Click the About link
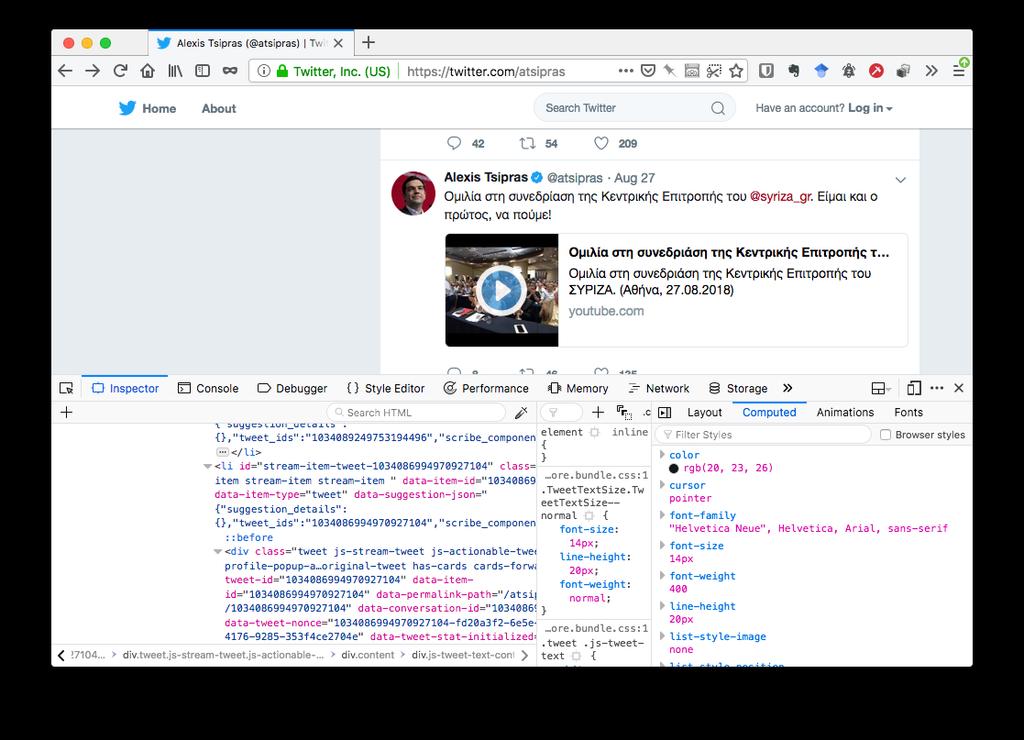 click(x=219, y=108)
